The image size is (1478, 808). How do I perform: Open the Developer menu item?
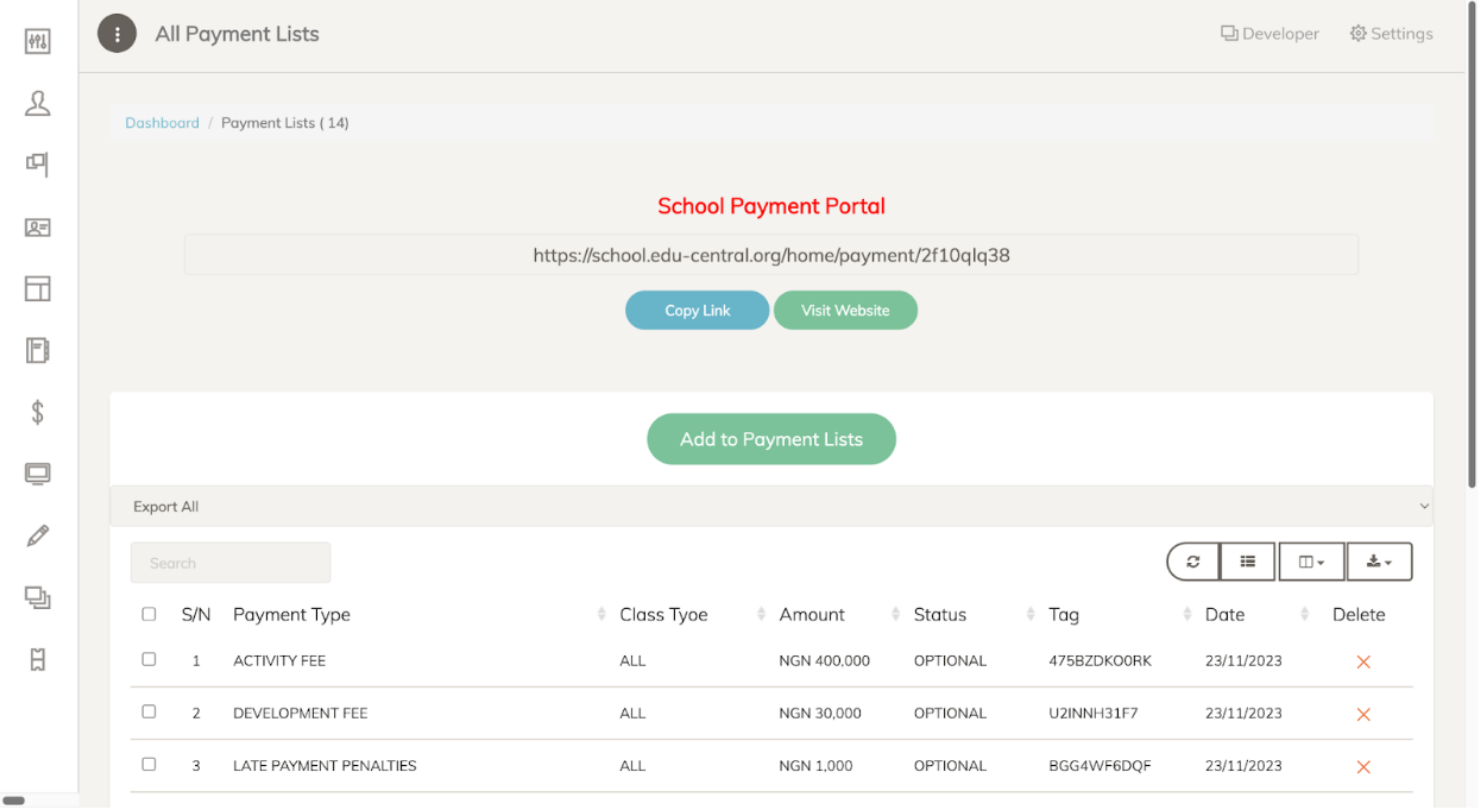1270,34
